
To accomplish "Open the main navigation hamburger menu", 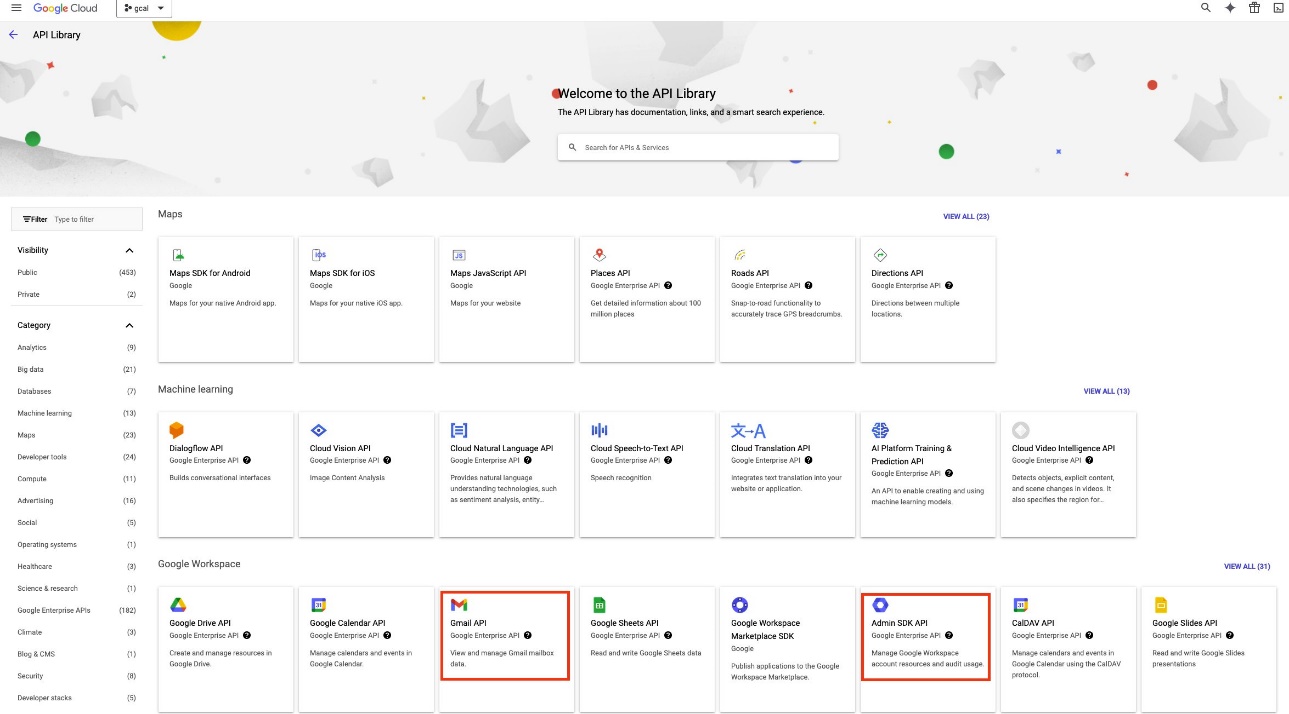I will coord(15,8).
